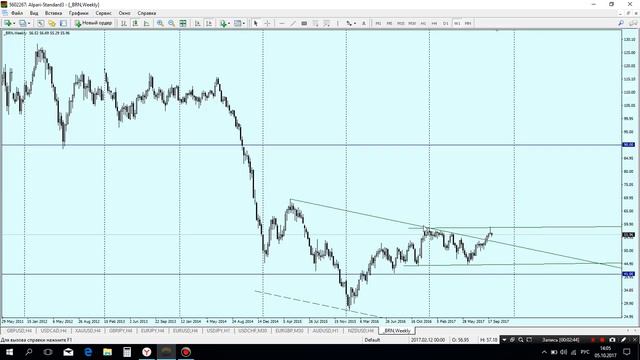Click the Новый ордер button
Image resolution: width=640 pixels, height=360 pixels.
93,24
